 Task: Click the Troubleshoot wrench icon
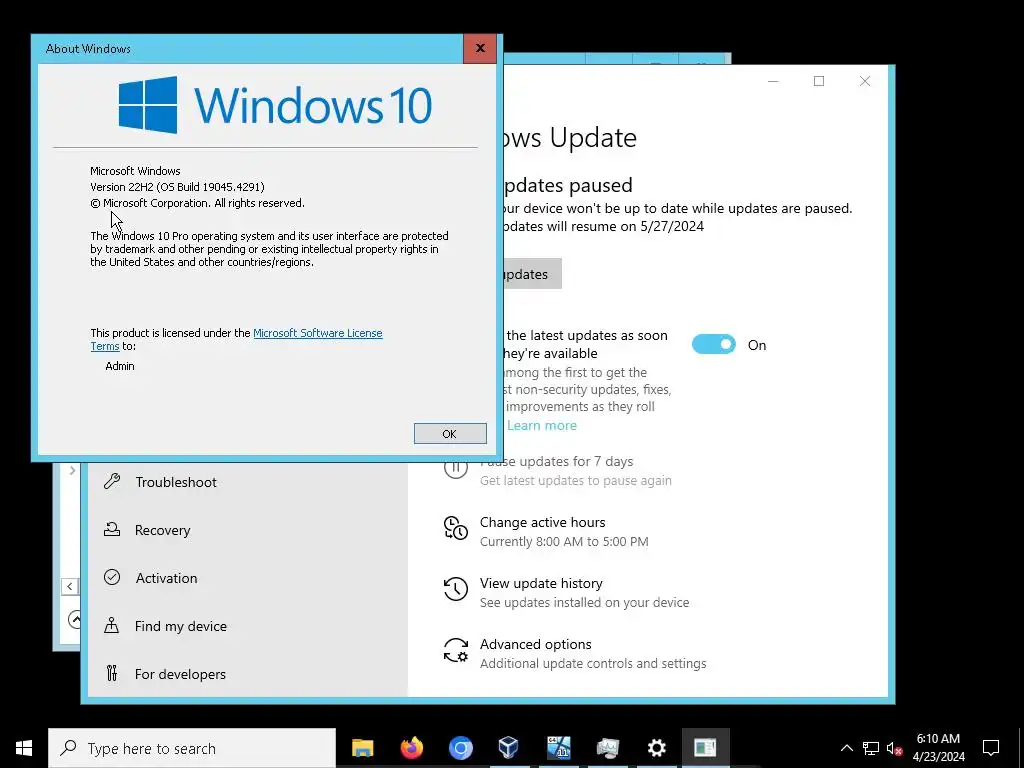112,481
